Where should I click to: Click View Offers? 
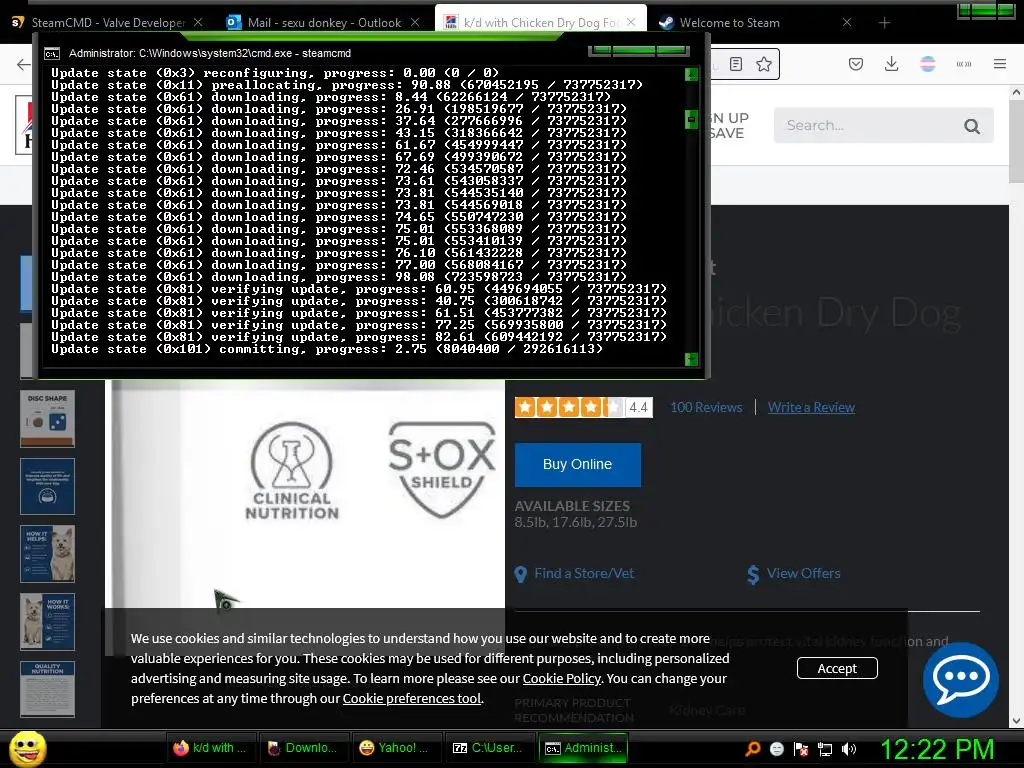(x=793, y=573)
